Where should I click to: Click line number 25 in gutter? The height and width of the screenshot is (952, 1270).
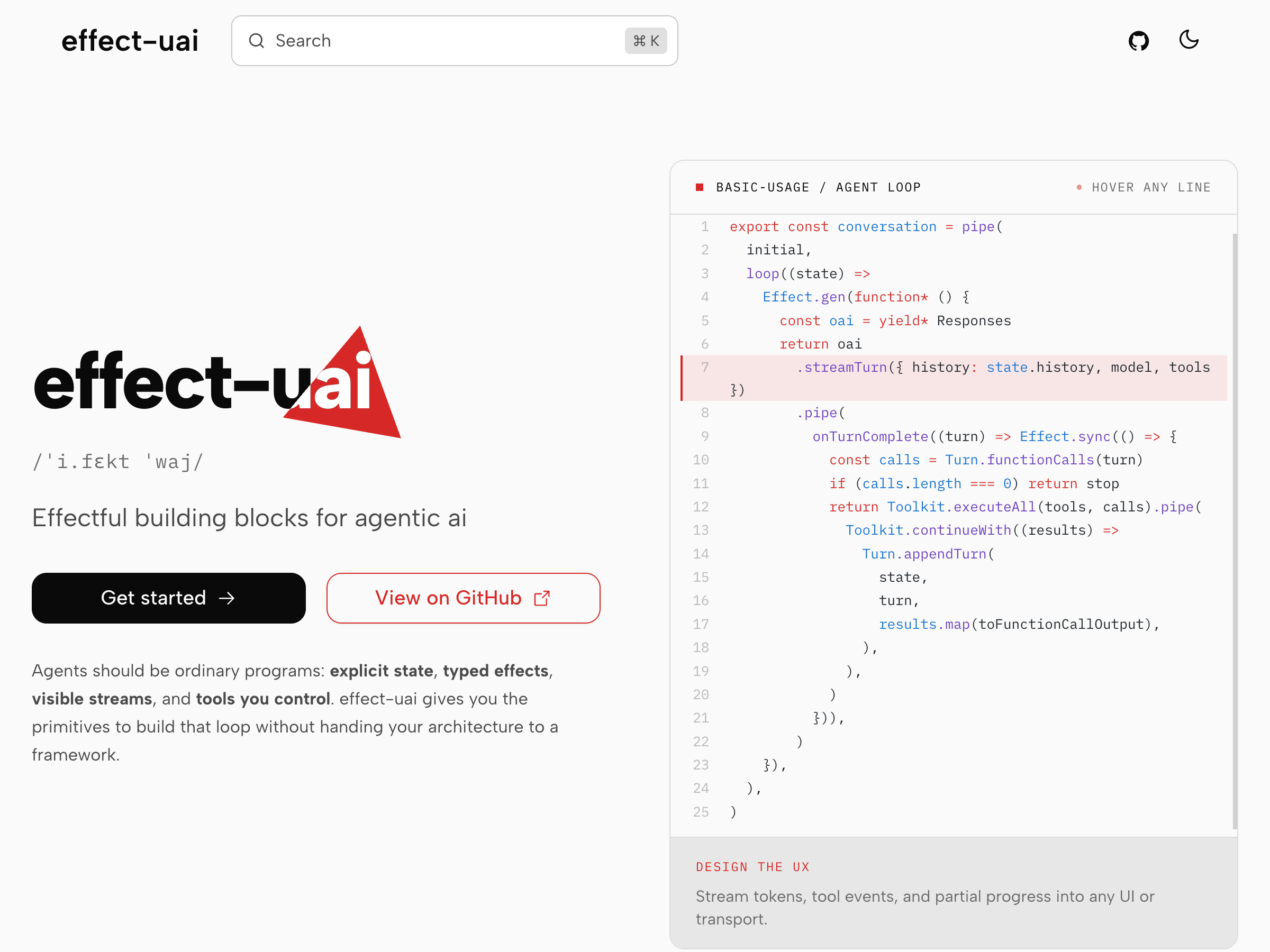tap(701, 812)
